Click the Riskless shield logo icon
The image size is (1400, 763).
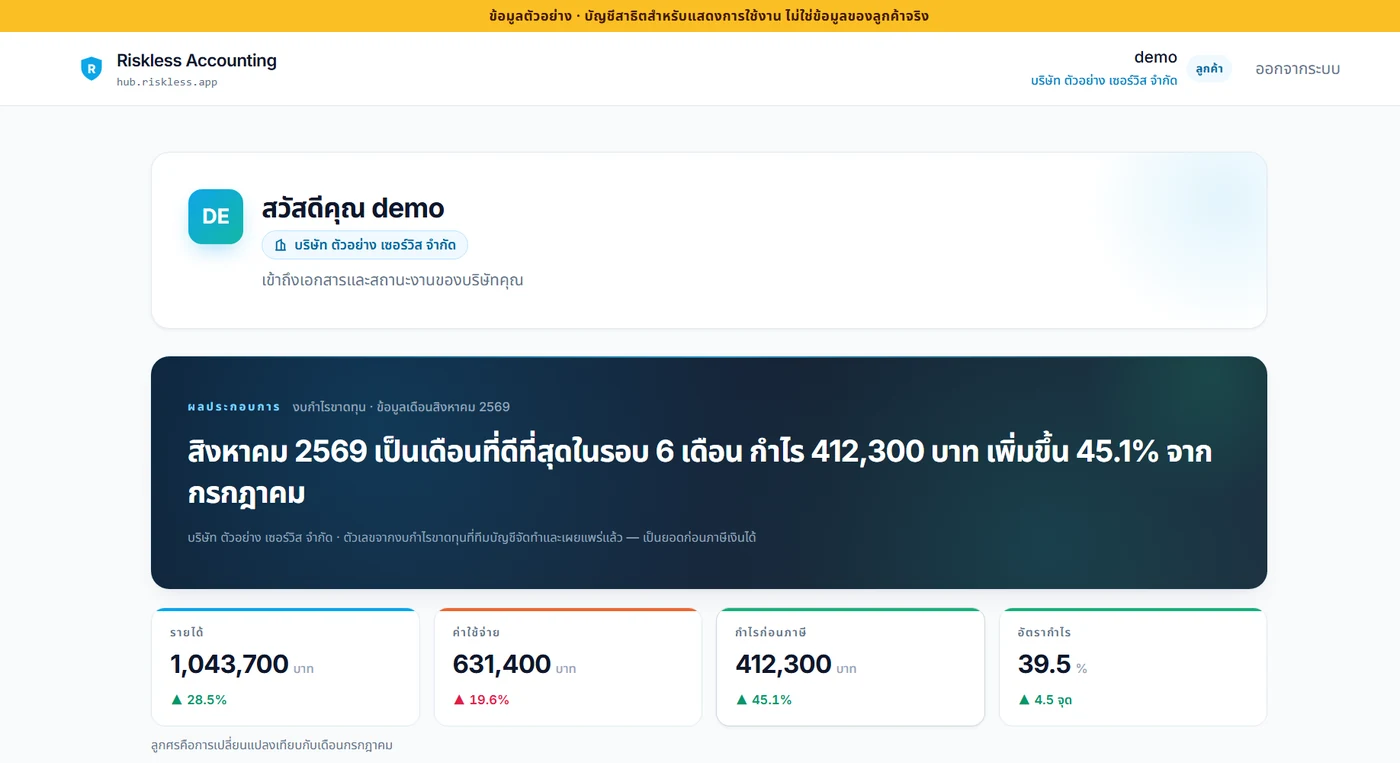[91, 69]
